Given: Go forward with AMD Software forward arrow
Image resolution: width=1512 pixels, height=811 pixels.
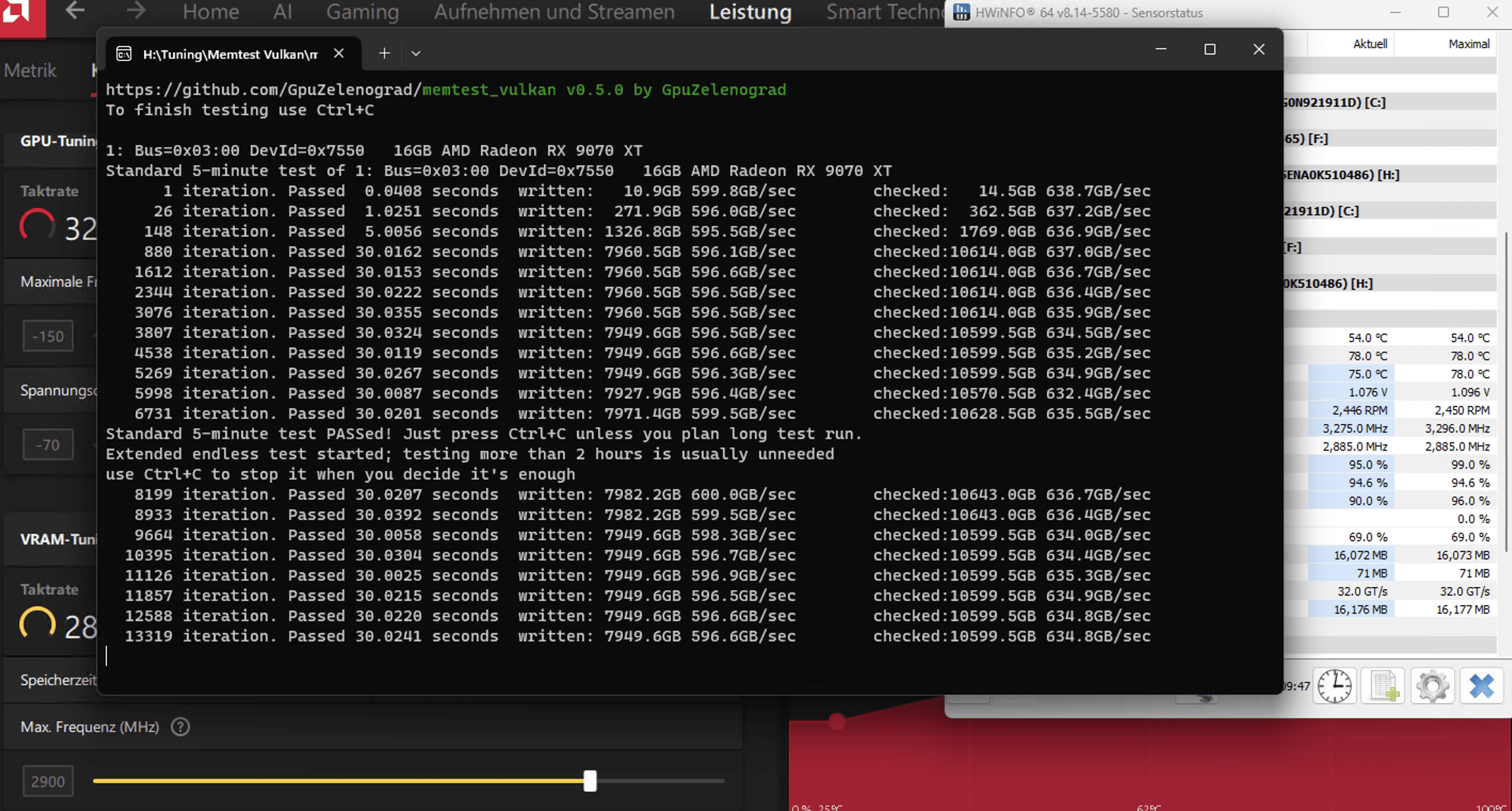Looking at the screenshot, I should (x=136, y=11).
